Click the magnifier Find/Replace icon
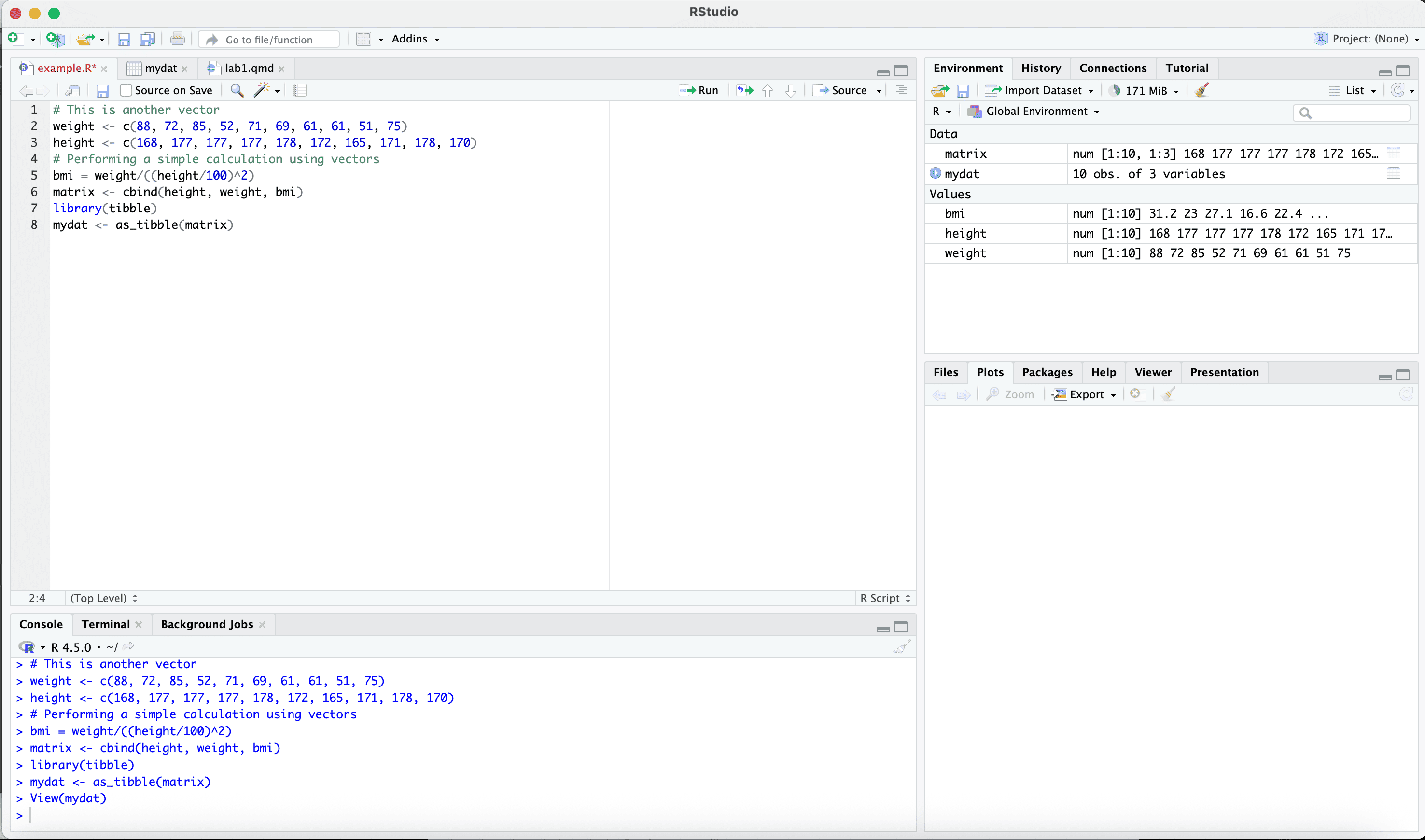 pyautogui.click(x=237, y=91)
